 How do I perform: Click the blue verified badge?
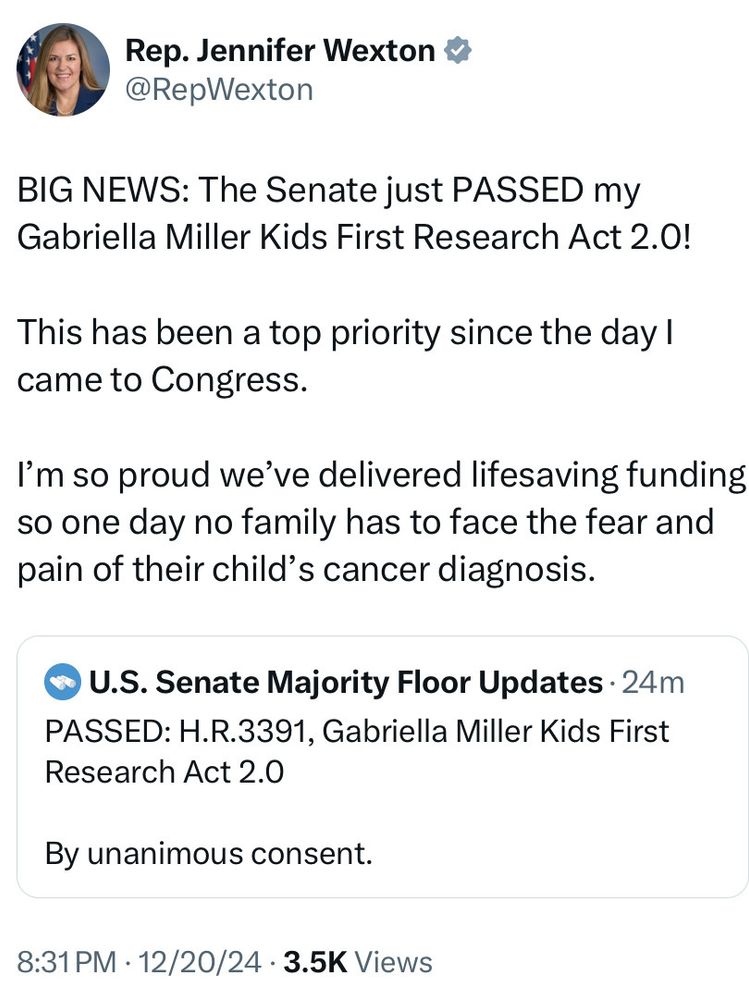coord(458,49)
